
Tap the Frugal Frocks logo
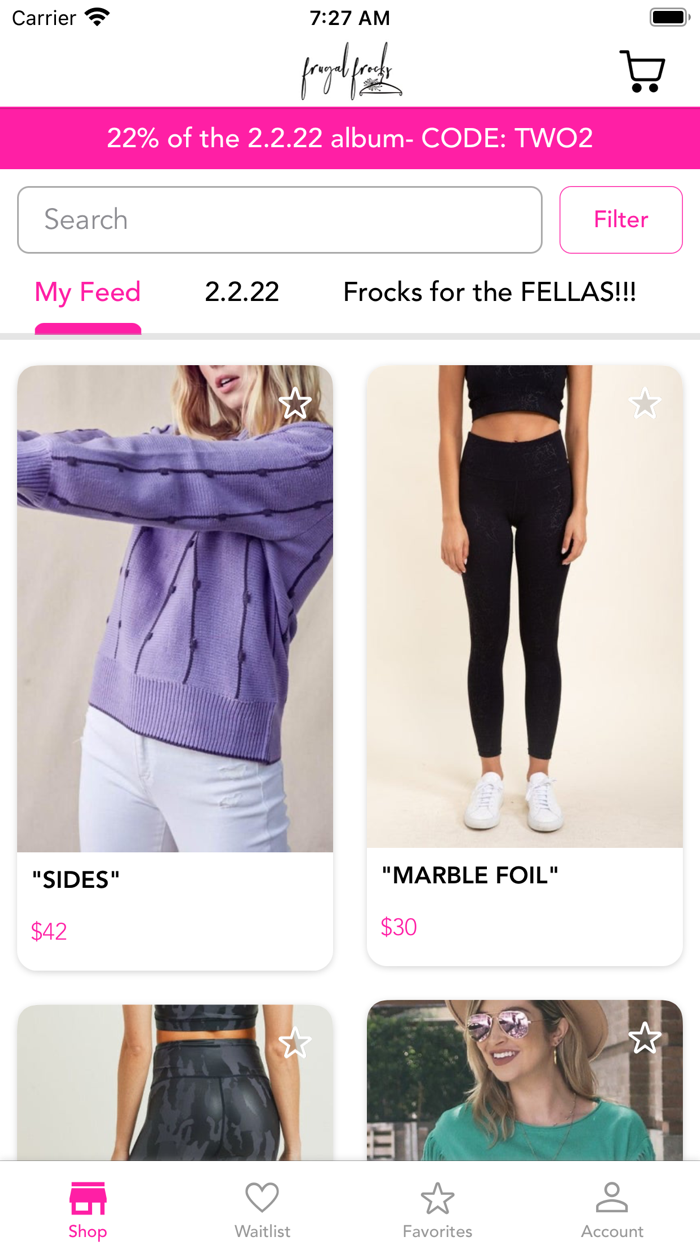(350, 71)
